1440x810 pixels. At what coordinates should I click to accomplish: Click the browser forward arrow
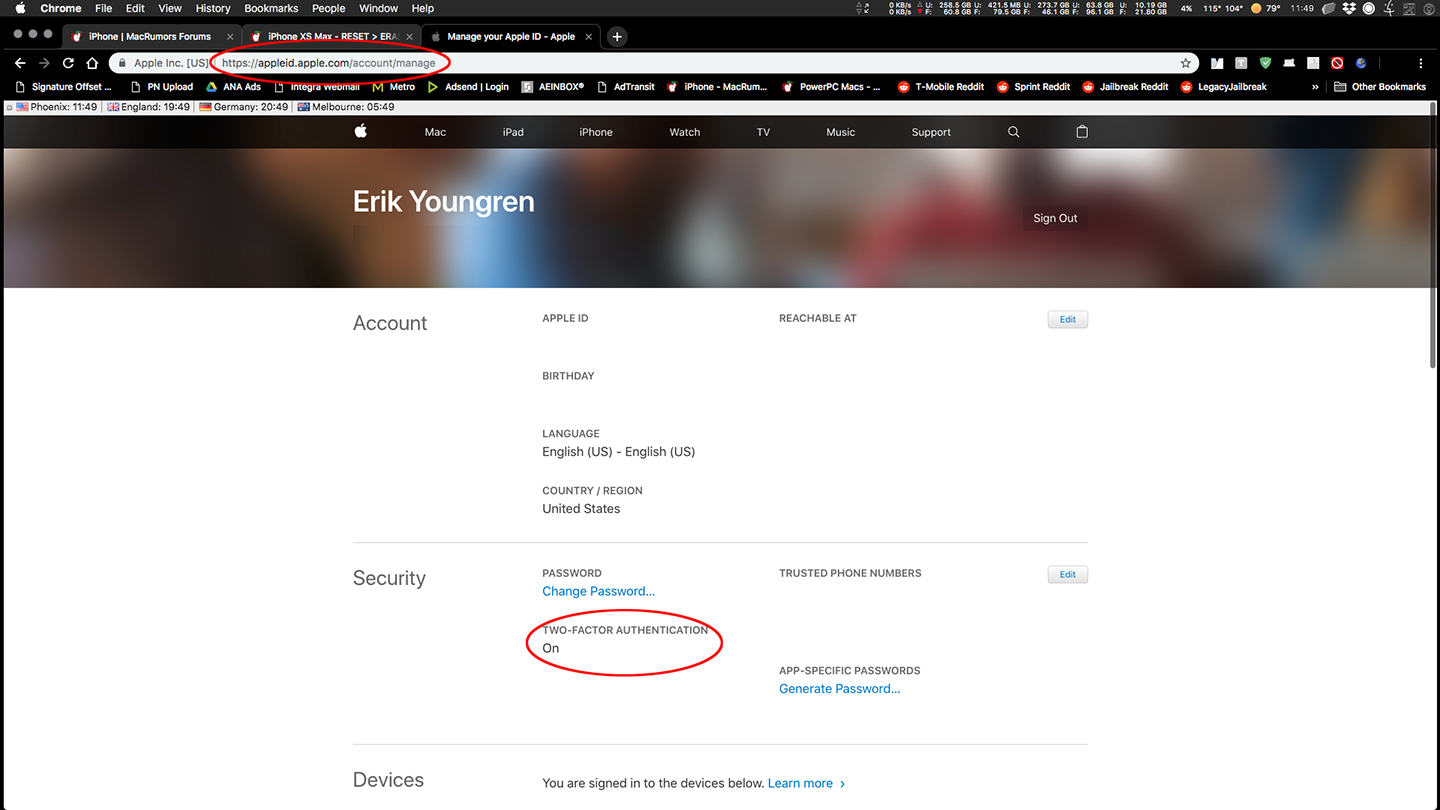(44, 63)
